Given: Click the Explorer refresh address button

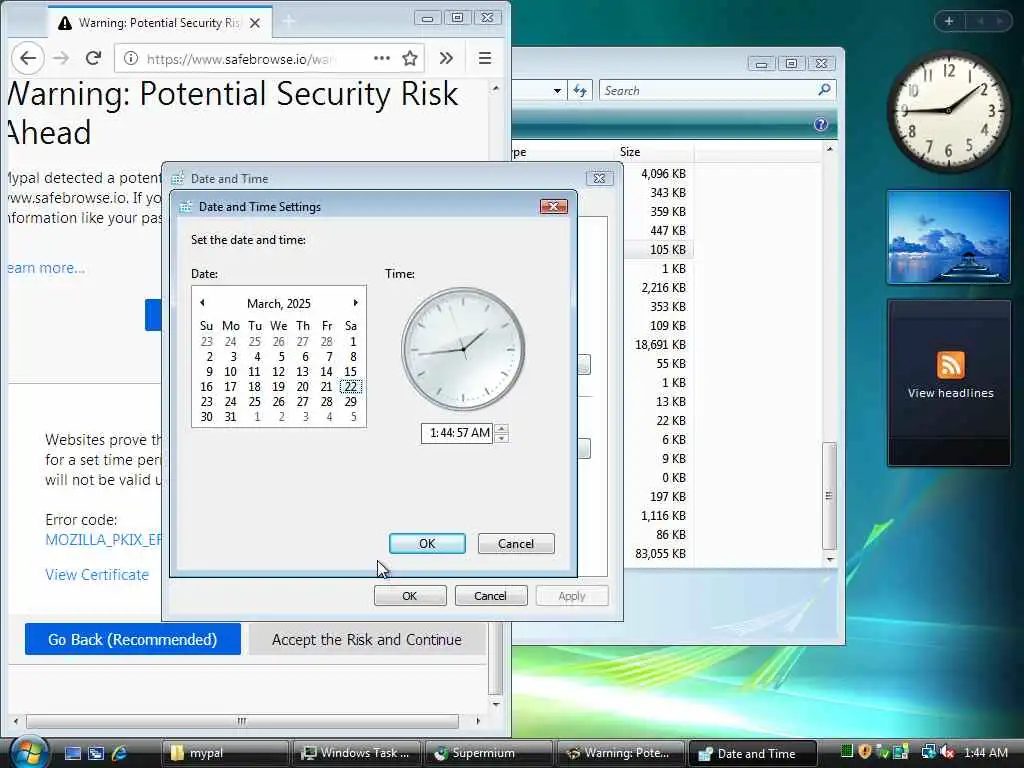Looking at the screenshot, I should 580,90.
